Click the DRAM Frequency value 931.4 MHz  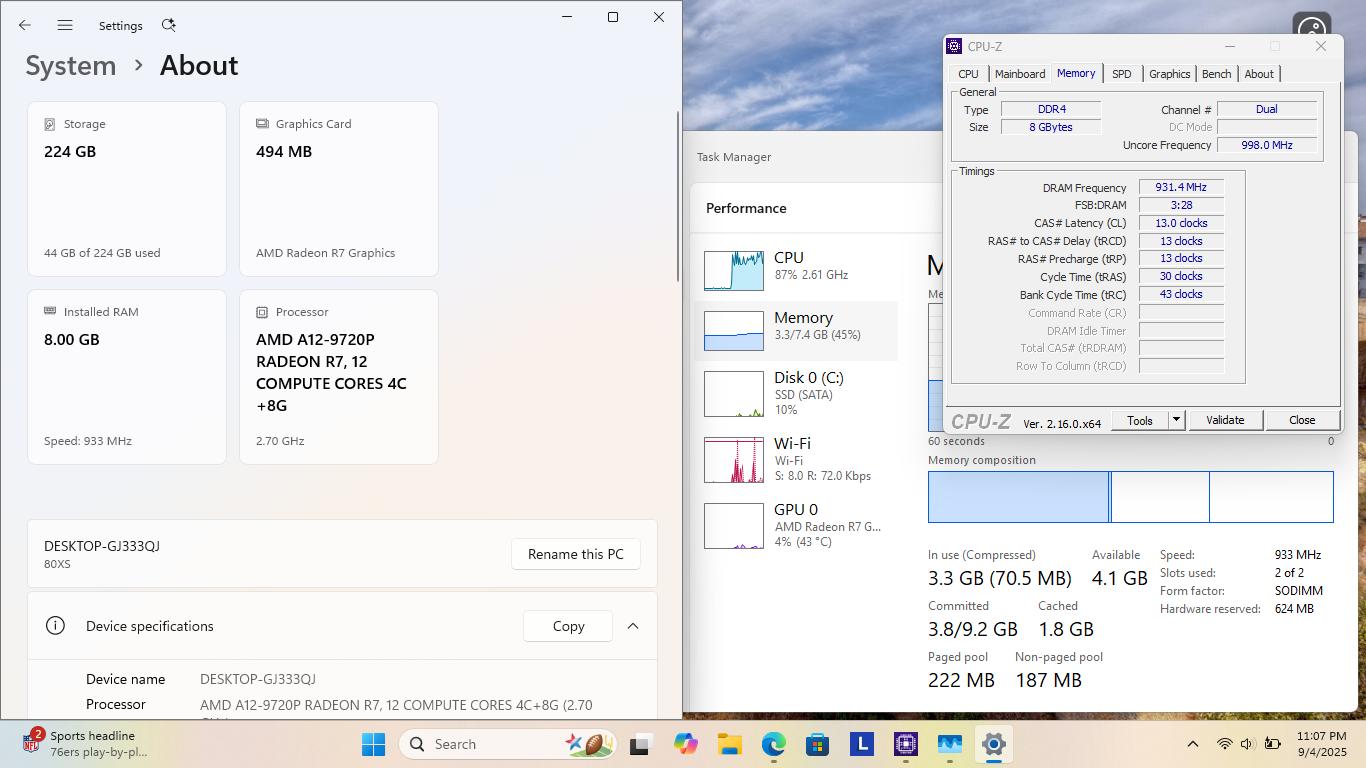click(1181, 188)
